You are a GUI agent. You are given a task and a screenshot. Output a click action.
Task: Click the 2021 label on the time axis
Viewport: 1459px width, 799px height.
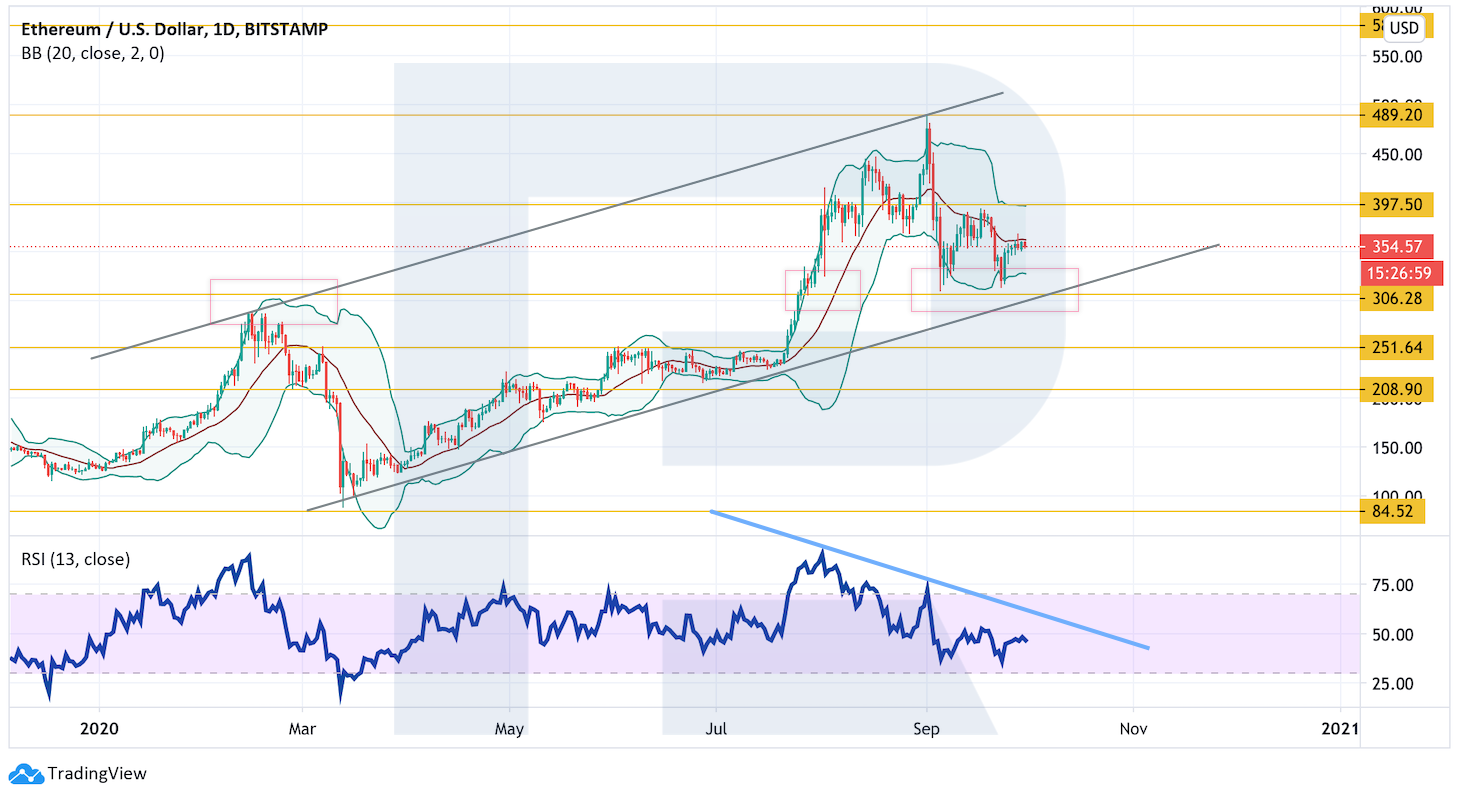pos(1340,728)
